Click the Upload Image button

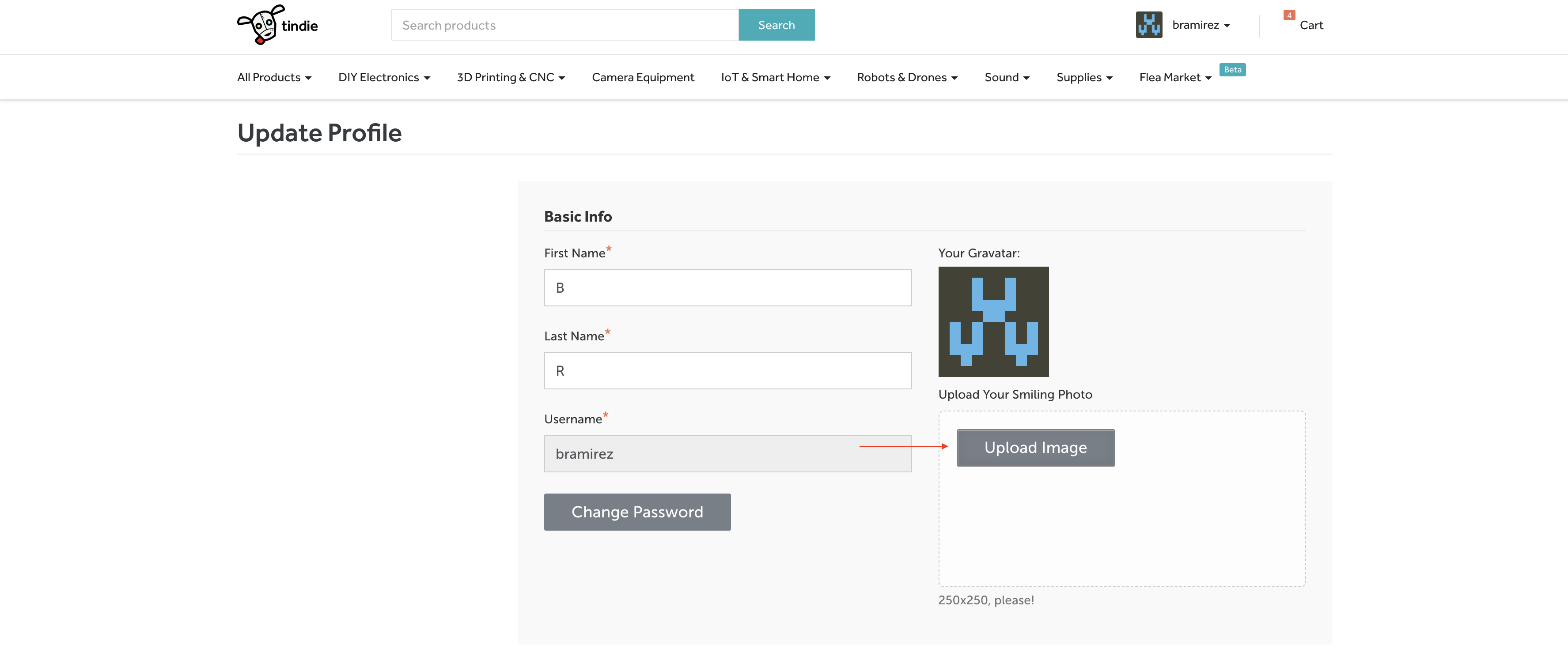point(1035,447)
